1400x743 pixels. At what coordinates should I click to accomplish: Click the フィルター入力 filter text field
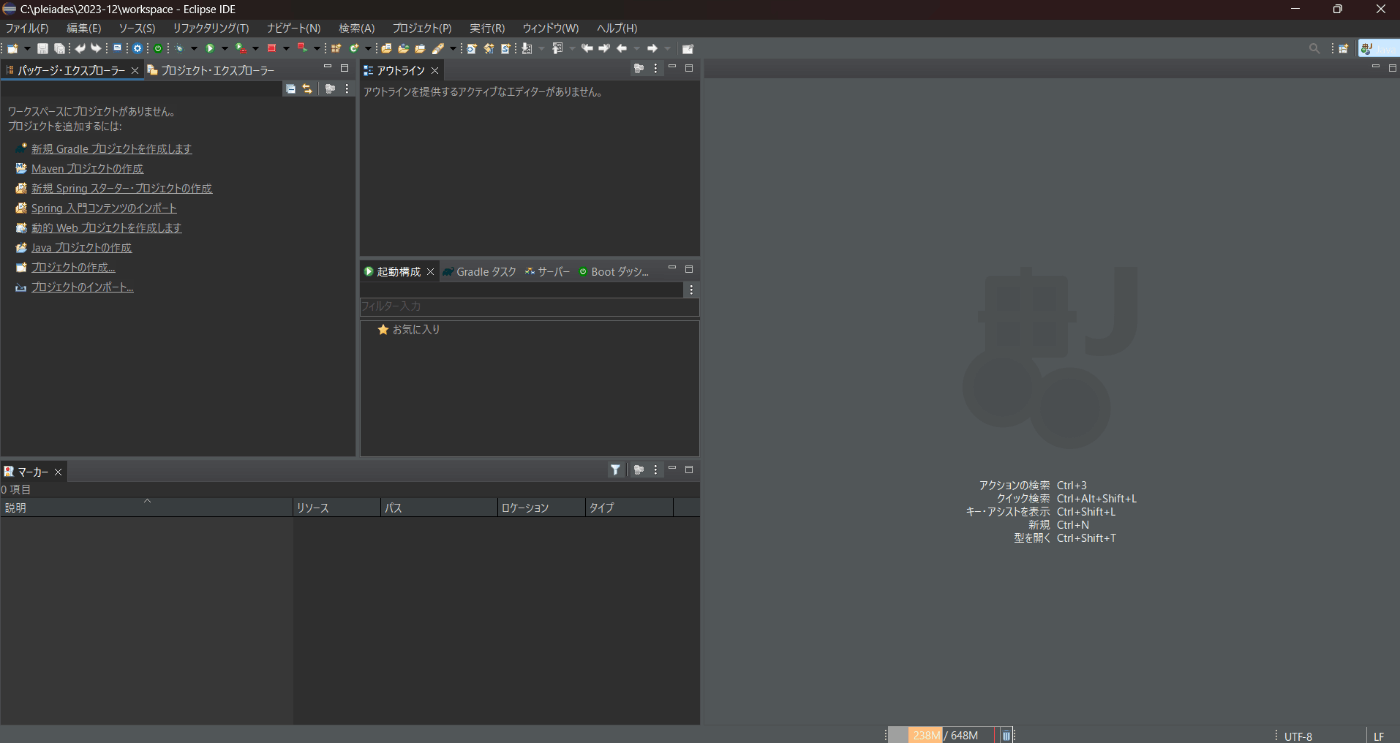[x=529, y=306]
